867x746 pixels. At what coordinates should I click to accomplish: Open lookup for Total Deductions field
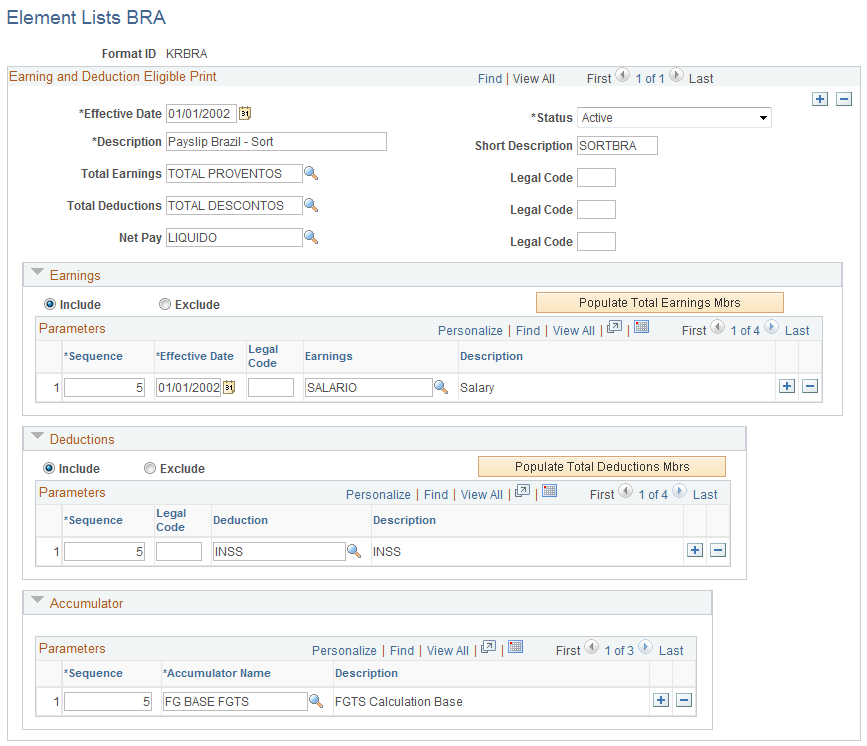tap(311, 205)
